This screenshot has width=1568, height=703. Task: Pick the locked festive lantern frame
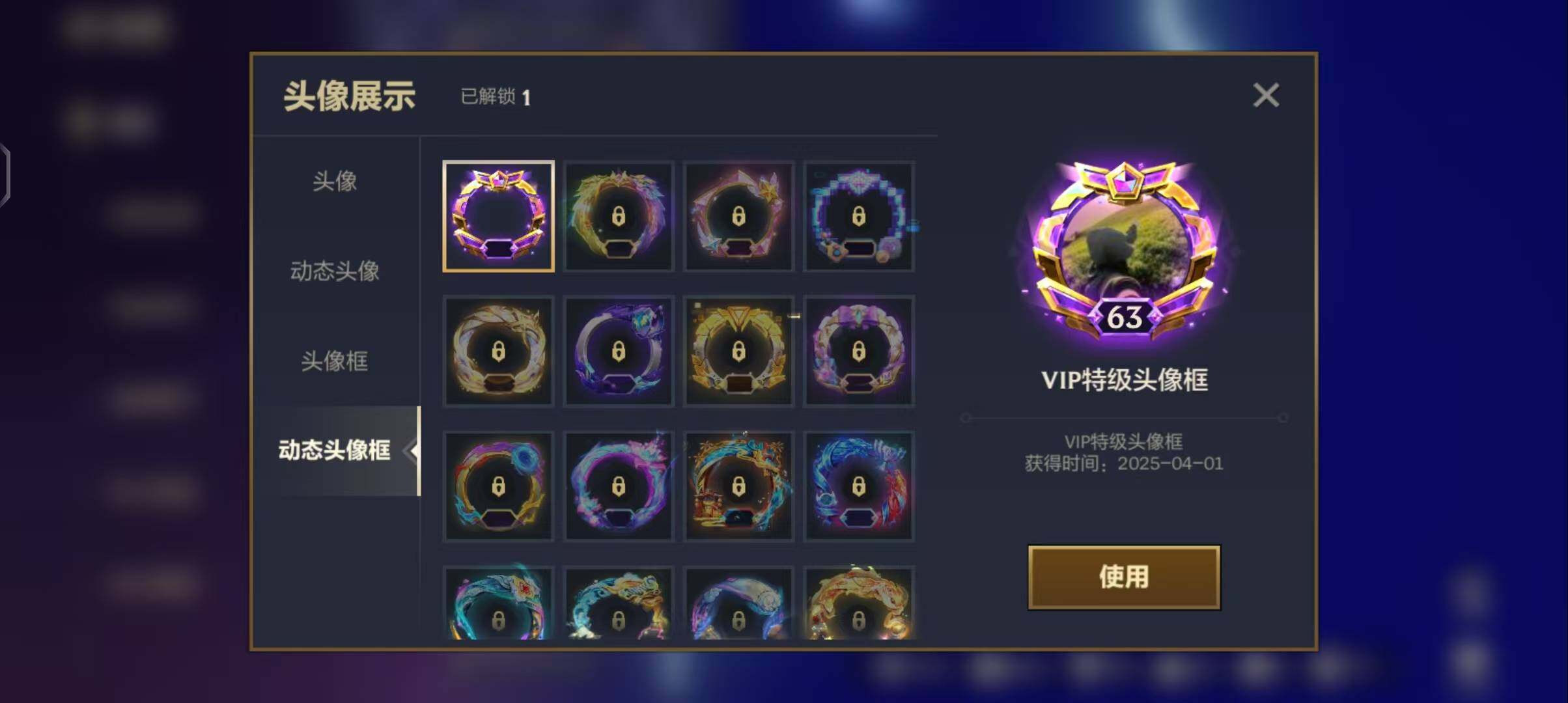(x=738, y=486)
